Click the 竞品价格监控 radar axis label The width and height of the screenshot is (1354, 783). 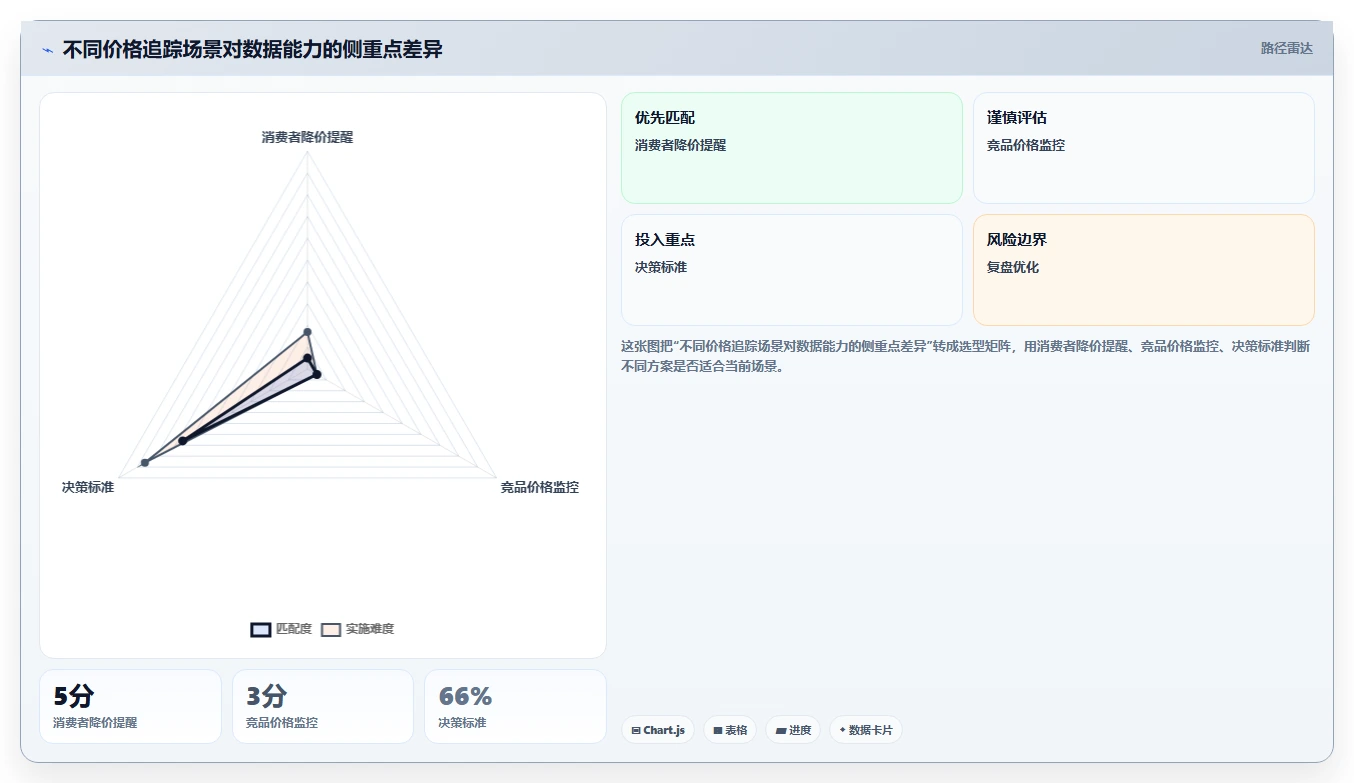(539, 487)
